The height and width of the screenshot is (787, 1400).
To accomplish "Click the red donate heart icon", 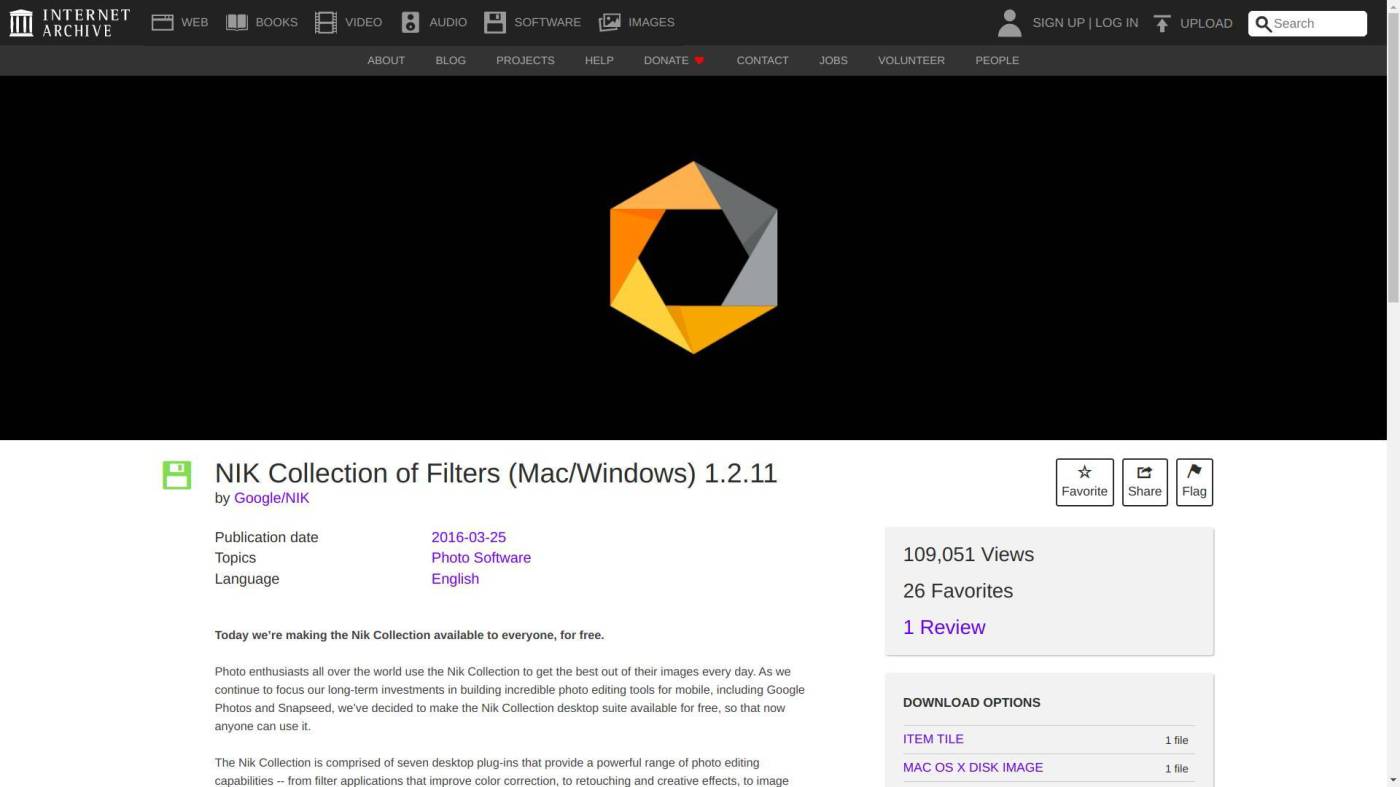I will pyautogui.click(x=699, y=60).
